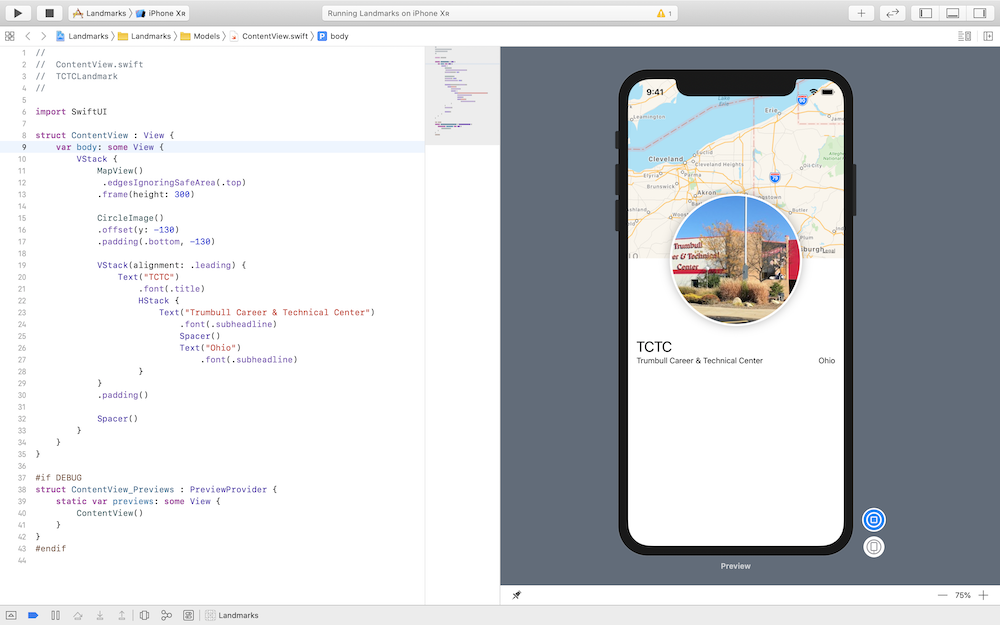Select the Ohio label in preview
This screenshot has height=625, width=1000.
click(x=827, y=361)
